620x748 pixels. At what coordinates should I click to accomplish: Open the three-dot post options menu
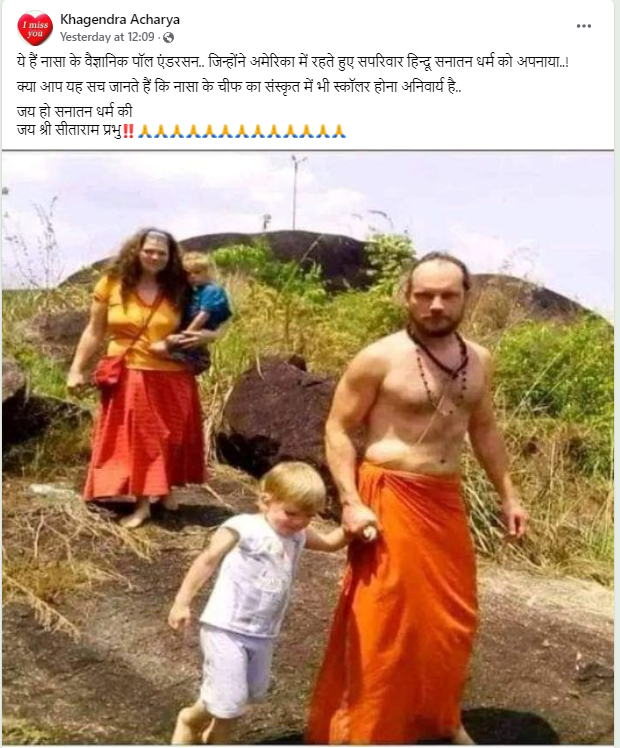(x=584, y=26)
